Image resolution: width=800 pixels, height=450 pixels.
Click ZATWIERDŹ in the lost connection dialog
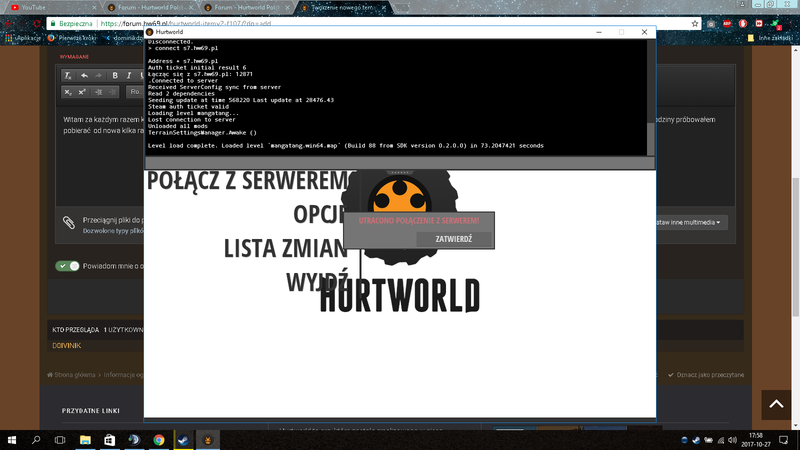454,239
